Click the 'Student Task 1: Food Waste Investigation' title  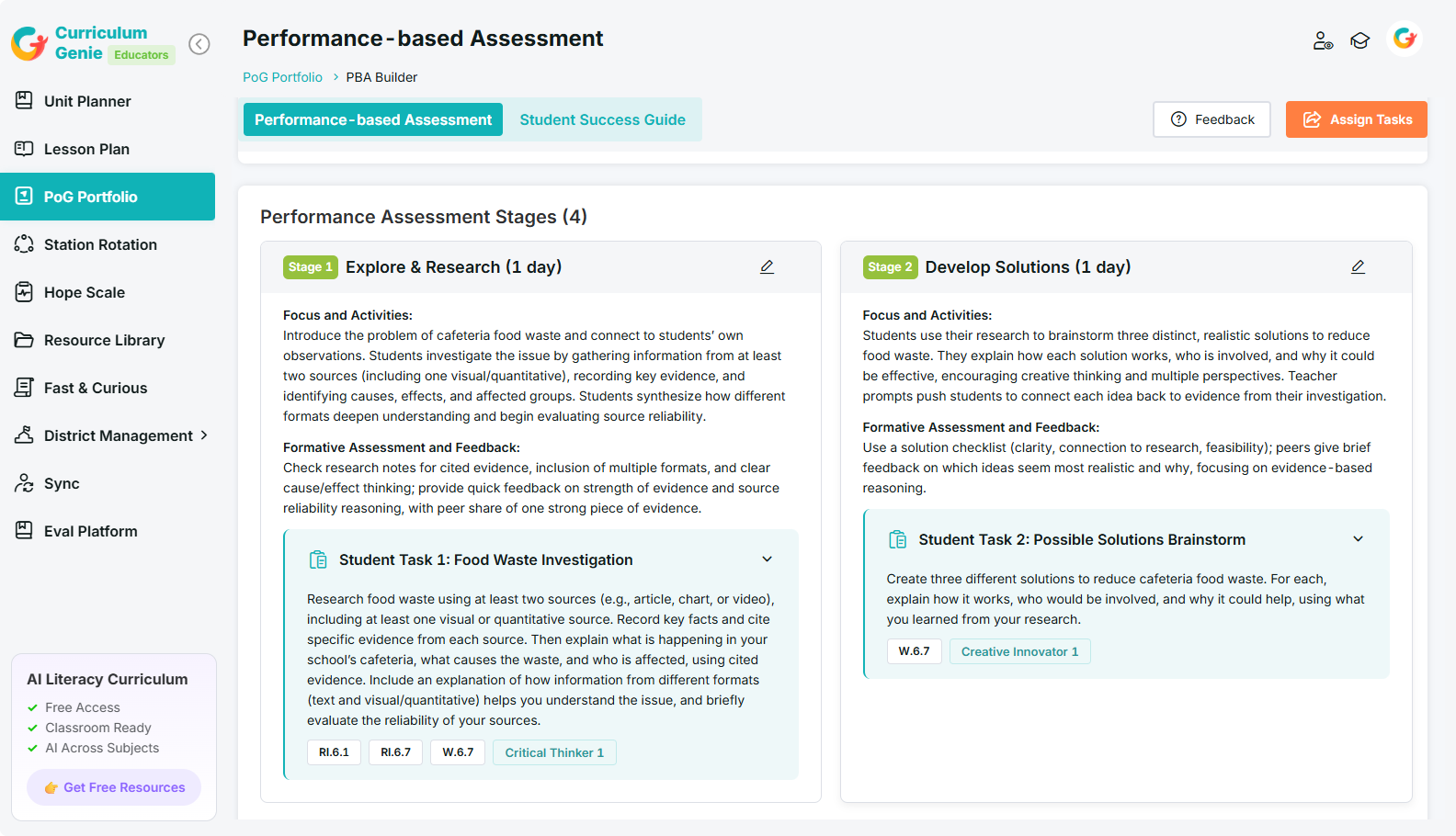click(x=485, y=559)
